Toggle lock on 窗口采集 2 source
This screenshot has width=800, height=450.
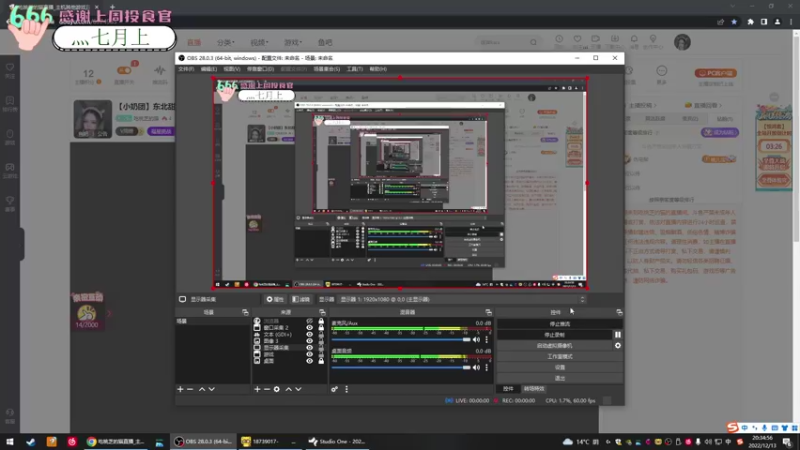[x=321, y=328]
